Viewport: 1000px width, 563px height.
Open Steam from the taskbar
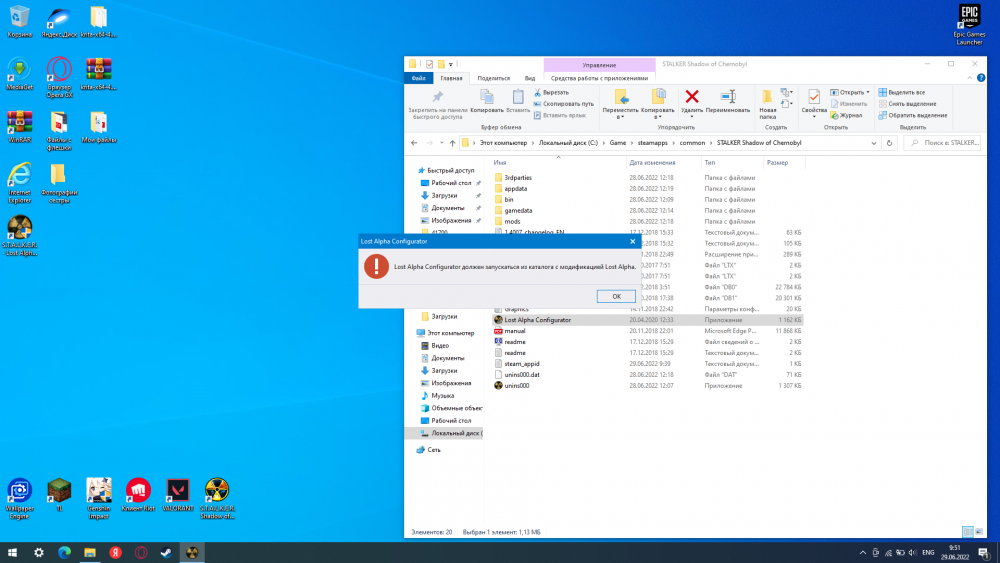pos(167,552)
